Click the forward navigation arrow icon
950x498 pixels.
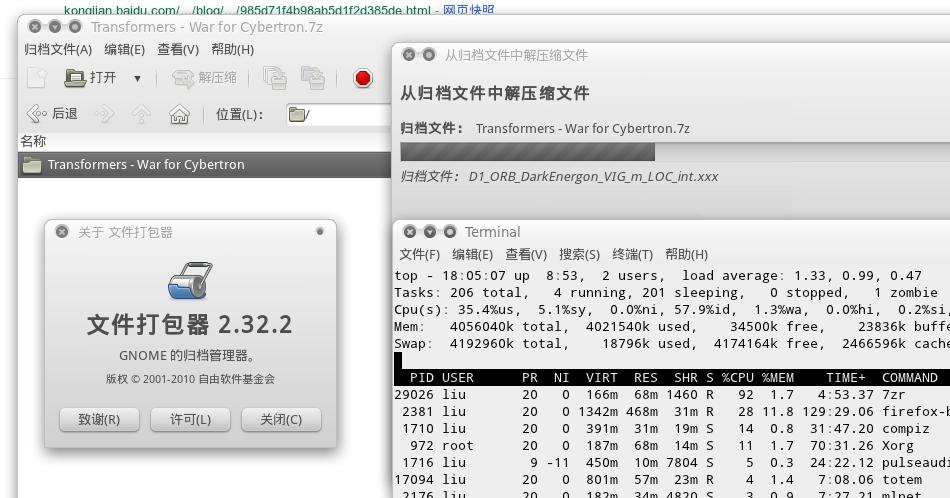[104, 114]
